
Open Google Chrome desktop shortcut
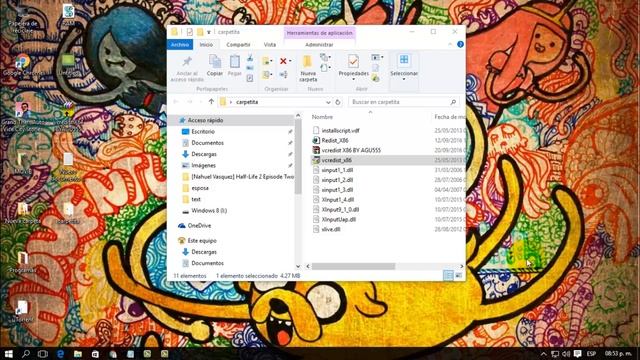23,65
